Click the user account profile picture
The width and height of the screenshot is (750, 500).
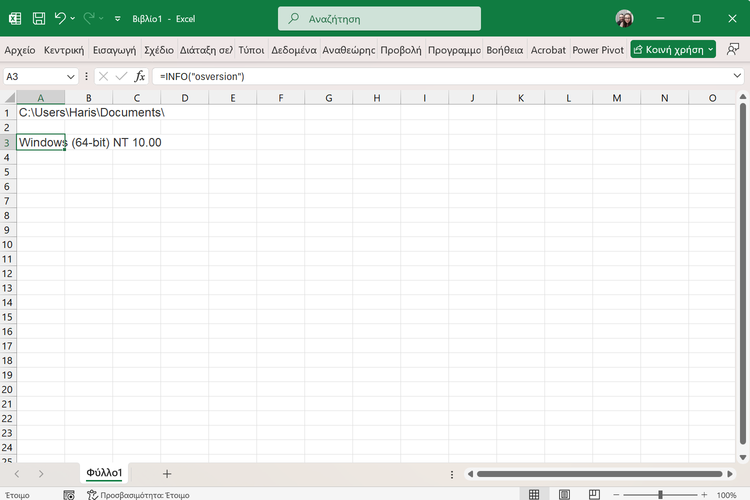tap(624, 18)
